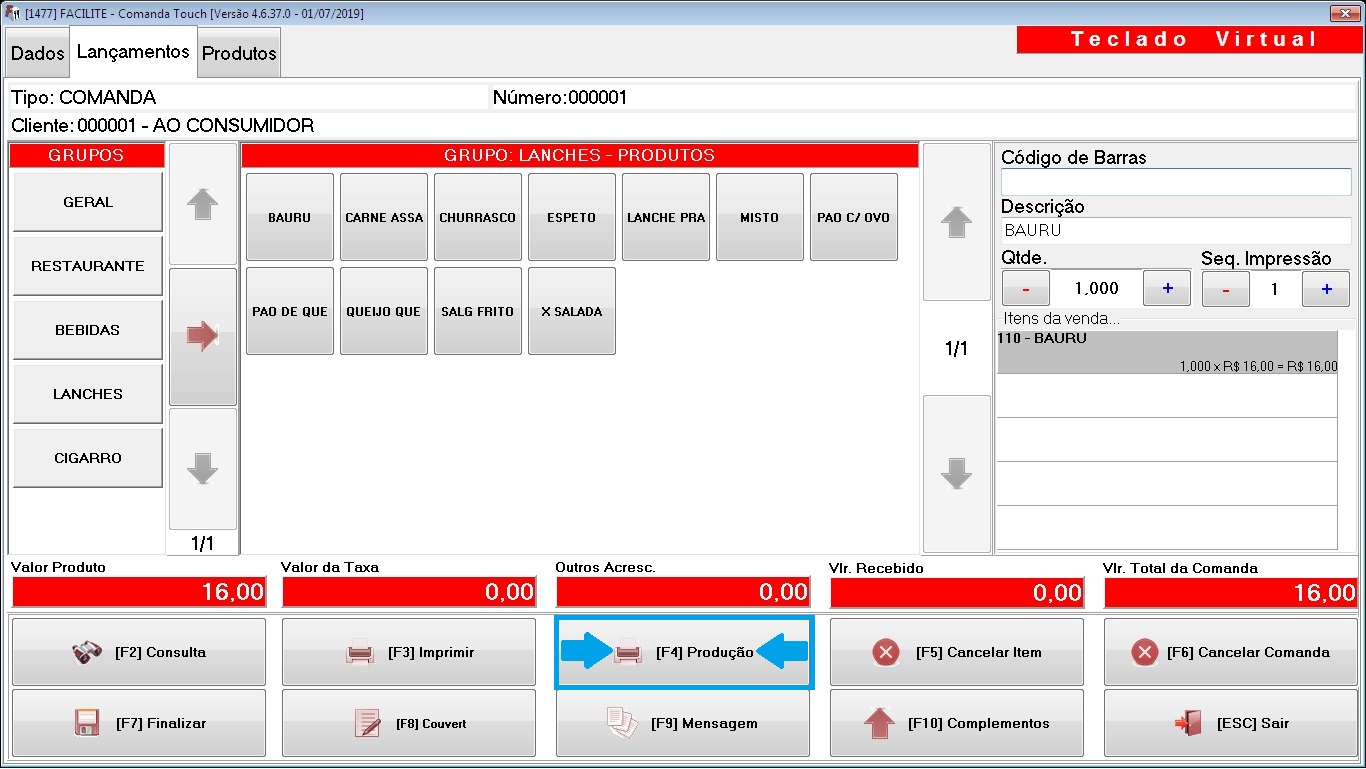Click the Qtde. value 1,000 field
Viewport: 1366px width, 769px height.
(1097, 288)
